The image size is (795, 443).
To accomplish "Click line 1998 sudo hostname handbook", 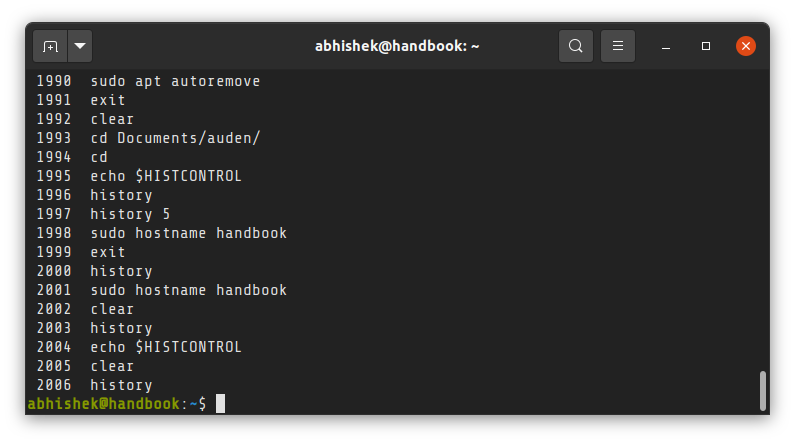I will tap(162, 233).
